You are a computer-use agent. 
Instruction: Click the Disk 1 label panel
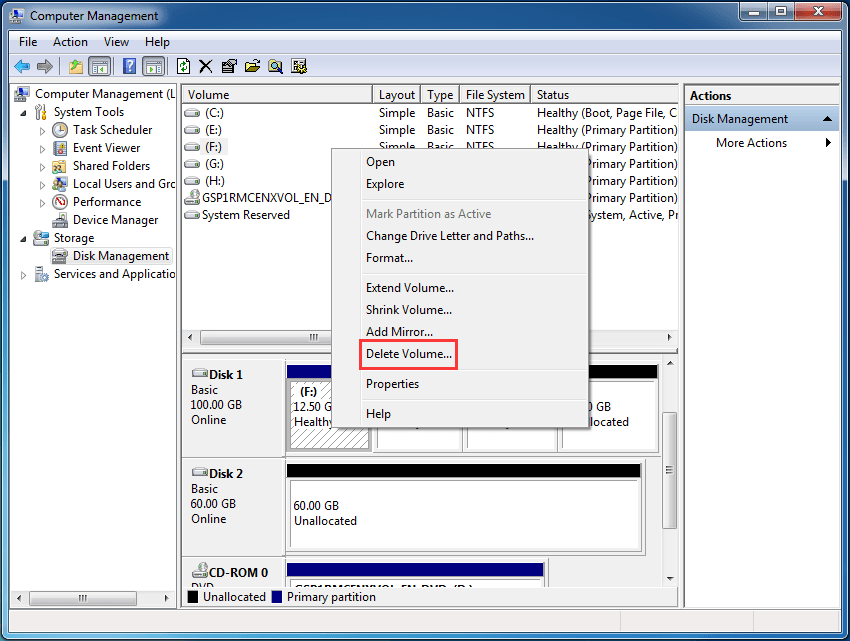click(233, 407)
